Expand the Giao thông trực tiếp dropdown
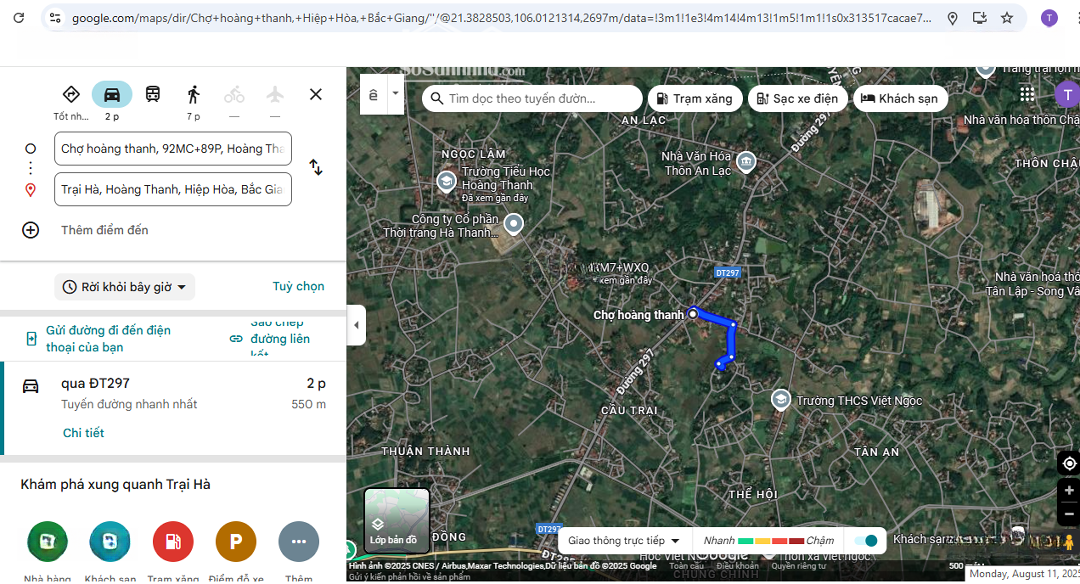 (624, 541)
